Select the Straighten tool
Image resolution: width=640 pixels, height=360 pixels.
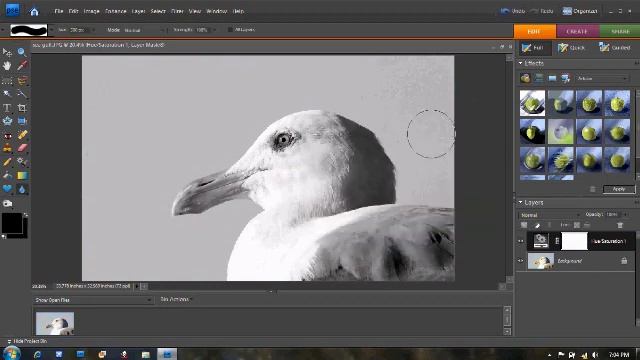(x=22, y=121)
